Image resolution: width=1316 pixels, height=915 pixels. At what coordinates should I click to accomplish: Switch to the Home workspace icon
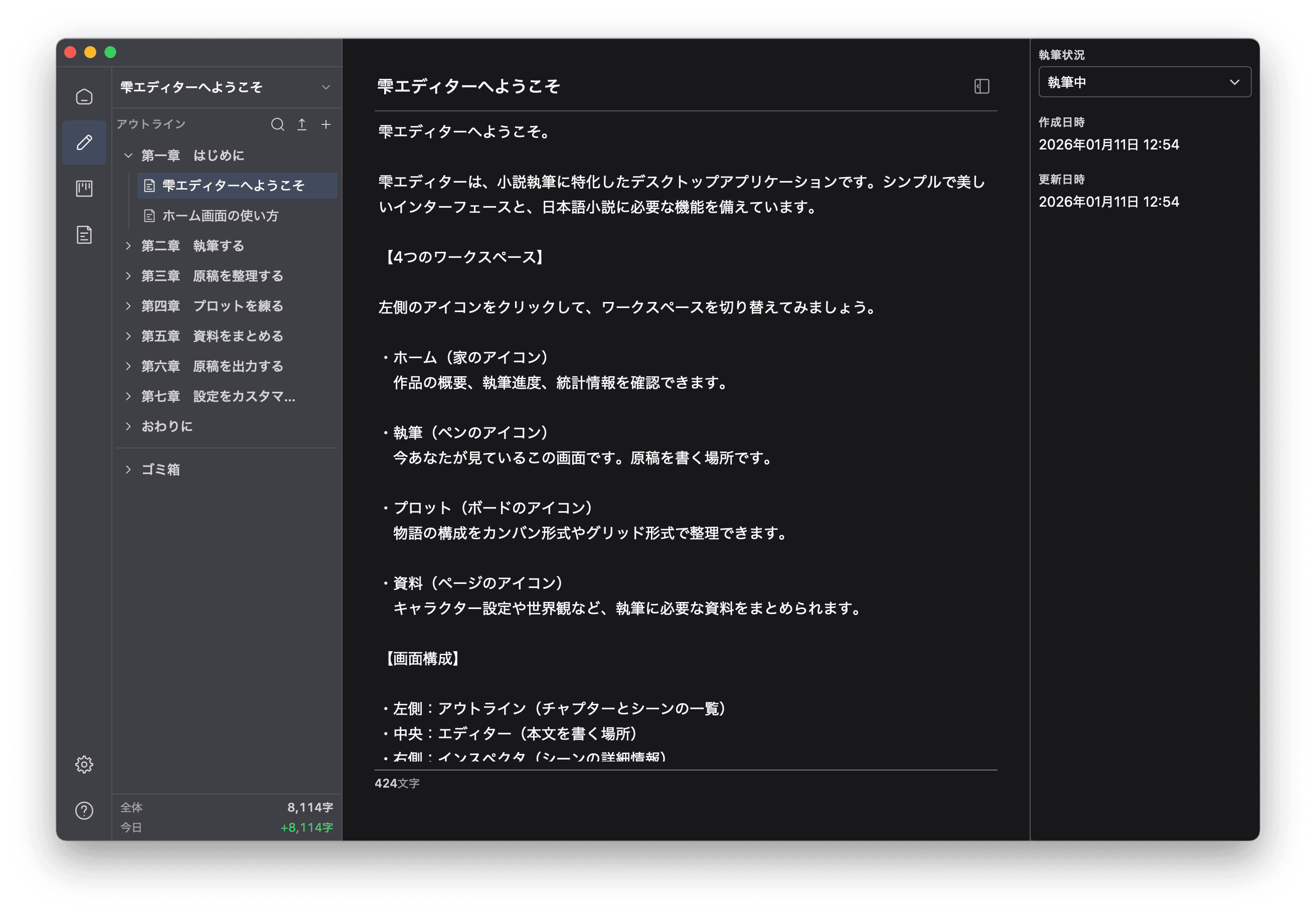[84, 96]
